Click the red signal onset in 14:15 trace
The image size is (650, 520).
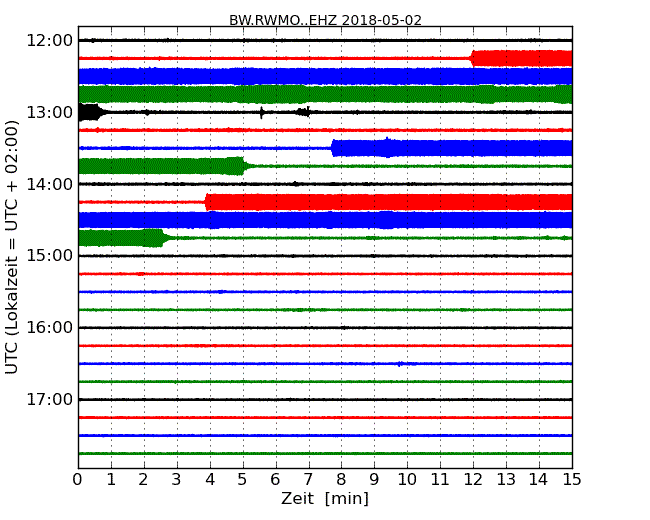(x=207, y=202)
